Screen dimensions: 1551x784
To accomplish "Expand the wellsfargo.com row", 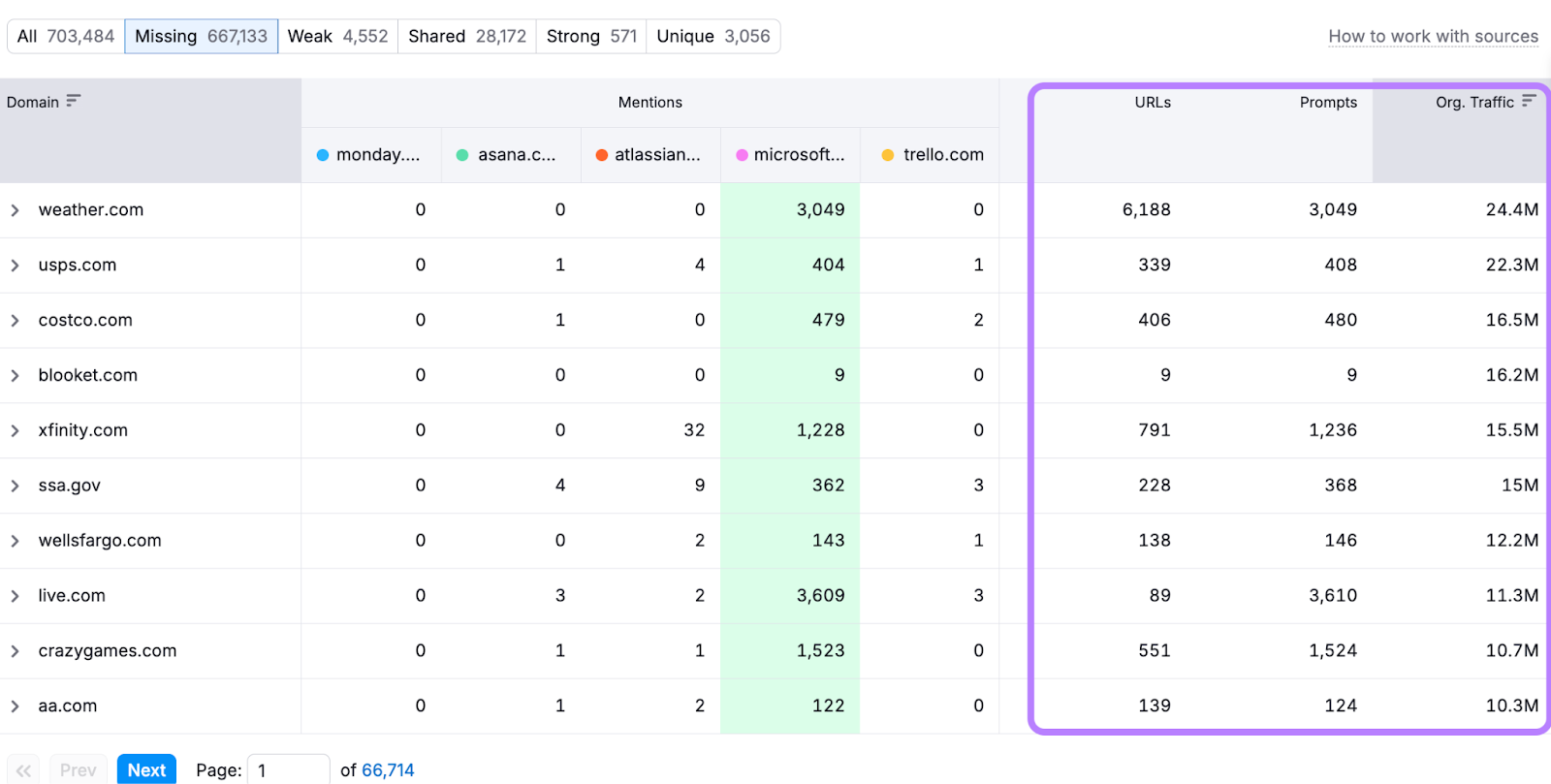I will 15,542.
